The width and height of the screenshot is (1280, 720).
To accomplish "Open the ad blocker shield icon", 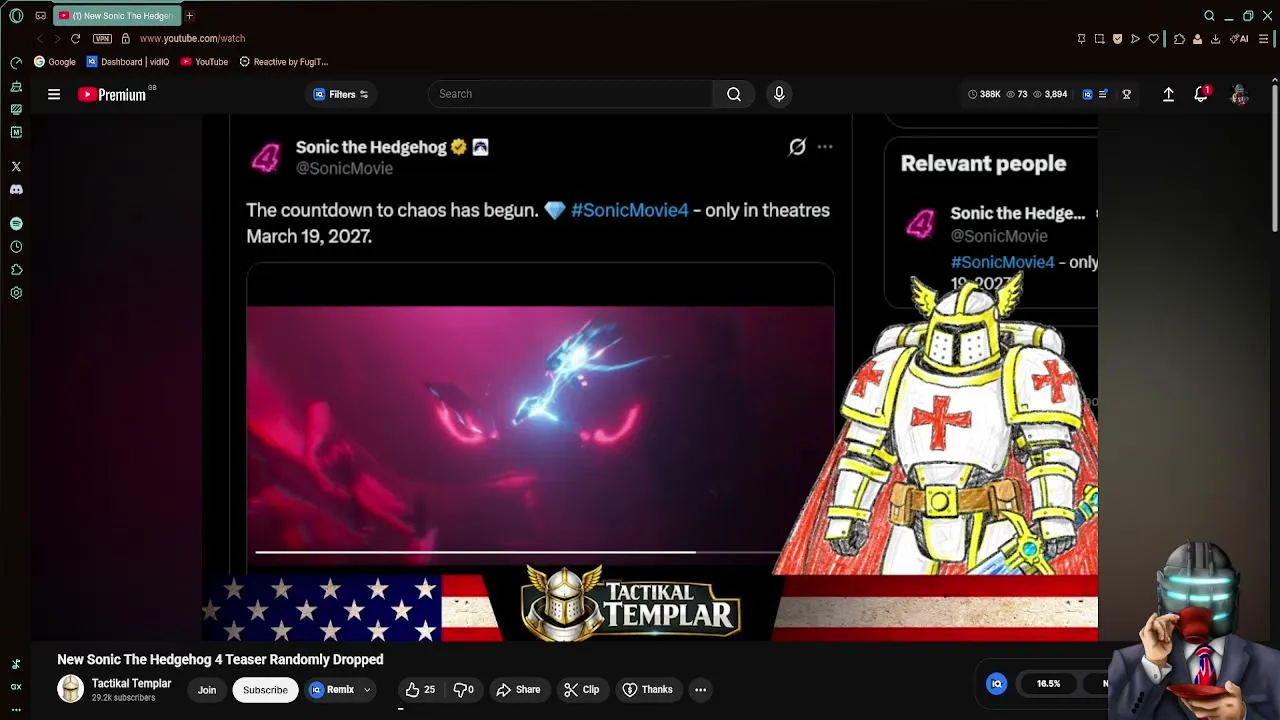I will pyautogui.click(x=1117, y=39).
